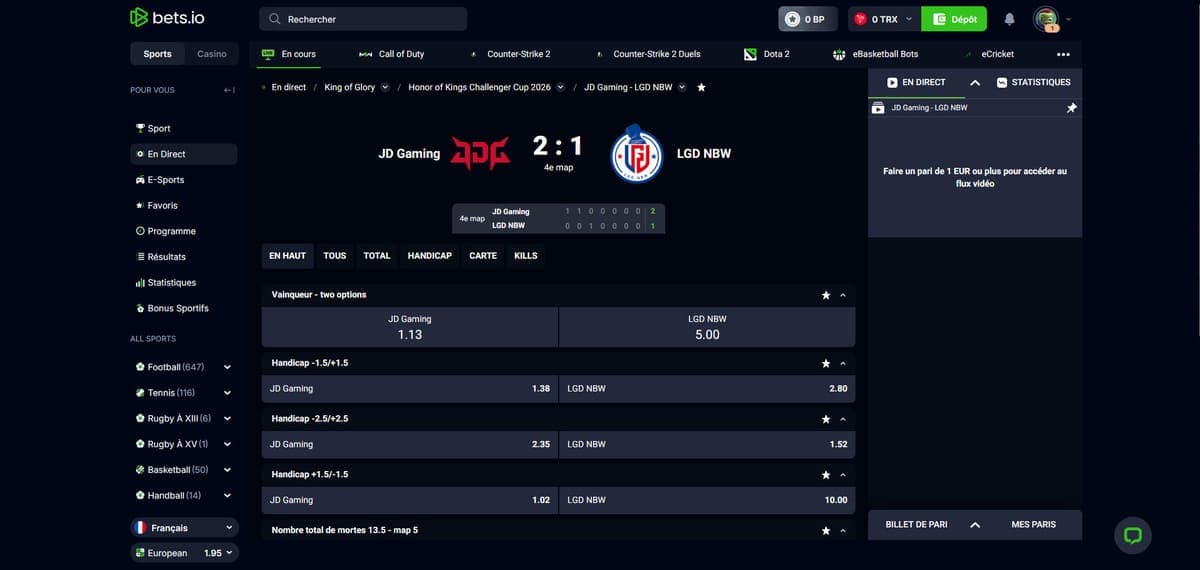Expand the Basketball sports list
This screenshot has width=1200, height=570.
tap(227, 470)
